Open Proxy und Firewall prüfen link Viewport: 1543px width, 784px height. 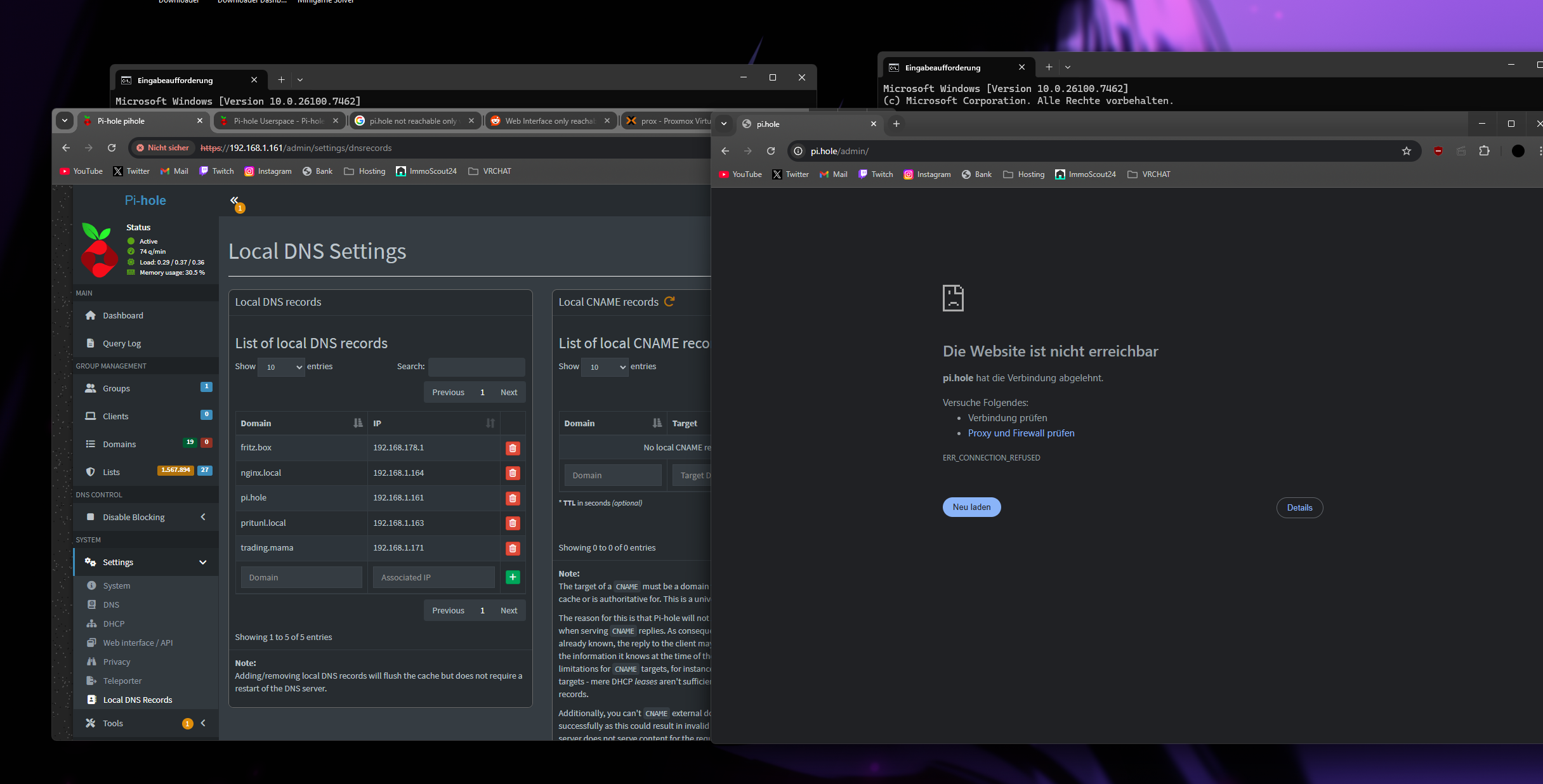(x=1021, y=433)
